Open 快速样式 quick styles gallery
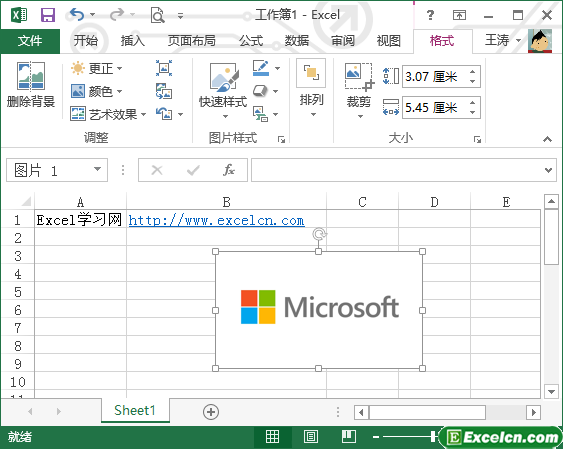Image resolution: width=563 pixels, height=449 pixels. point(223,90)
